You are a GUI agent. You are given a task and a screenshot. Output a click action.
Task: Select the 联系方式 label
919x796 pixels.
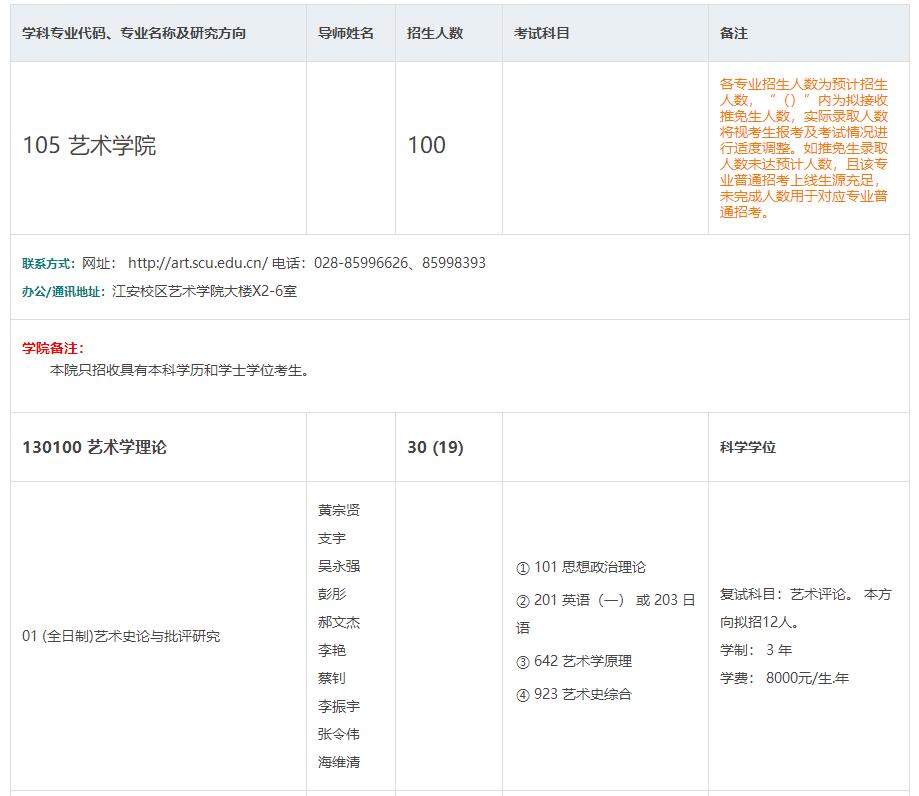point(48,263)
